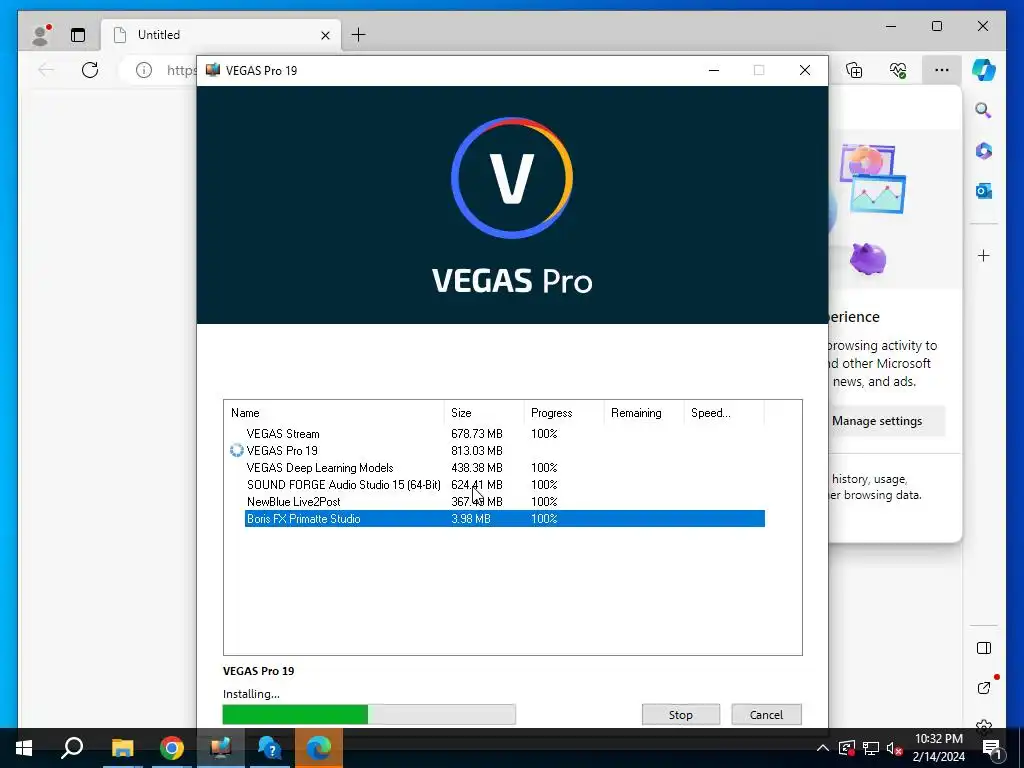The image size is (1024, 768).
Task: Click the site information icon in address bar
Action: click(144, 70)
